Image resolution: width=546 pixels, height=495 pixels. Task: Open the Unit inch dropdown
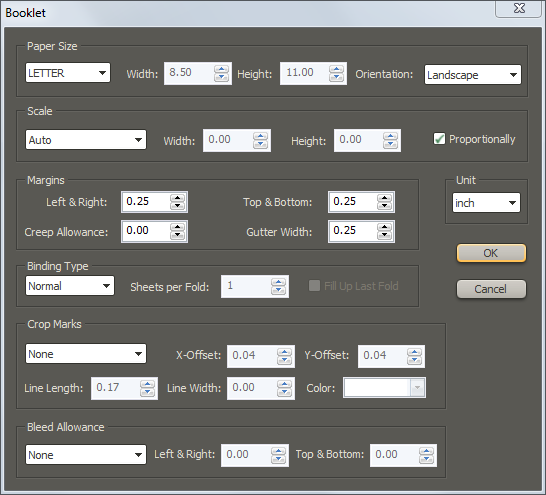pos(486,203)
